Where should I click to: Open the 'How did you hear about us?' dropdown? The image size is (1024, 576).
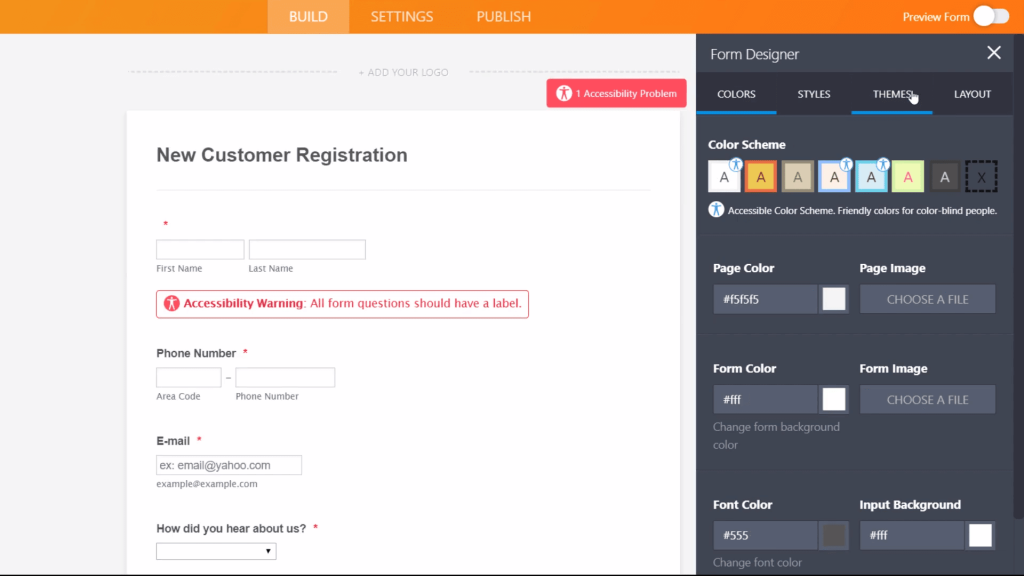click(216, 551)
